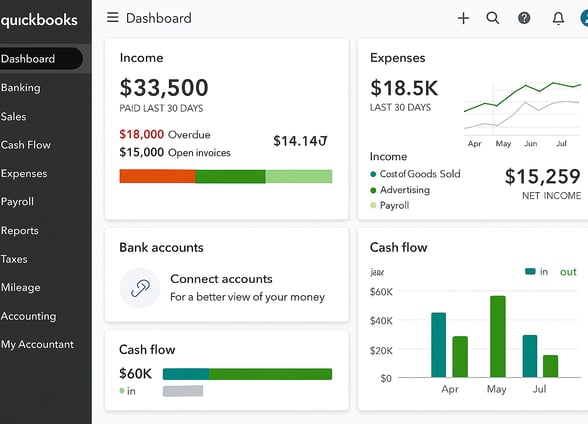
Task: Click the user profile avatar
Action: [x=584, y=18]
